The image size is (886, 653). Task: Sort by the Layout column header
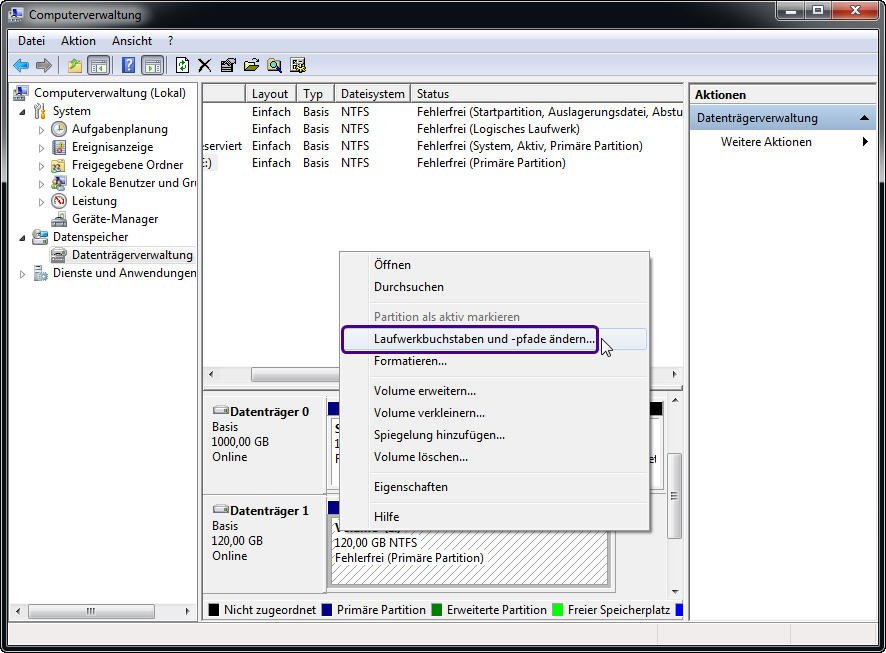(271, 94)
